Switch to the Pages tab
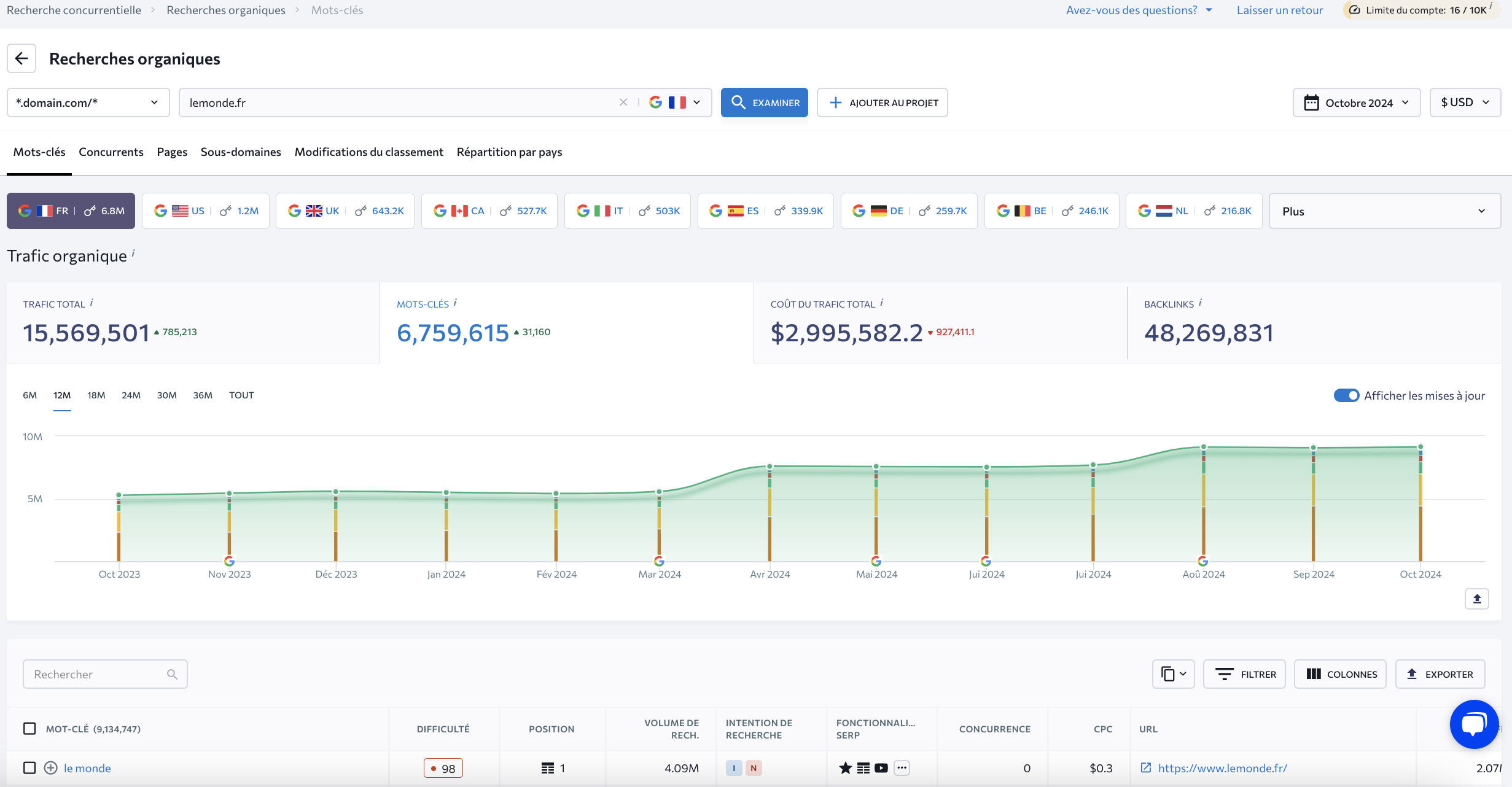 [x=172, y=152]
